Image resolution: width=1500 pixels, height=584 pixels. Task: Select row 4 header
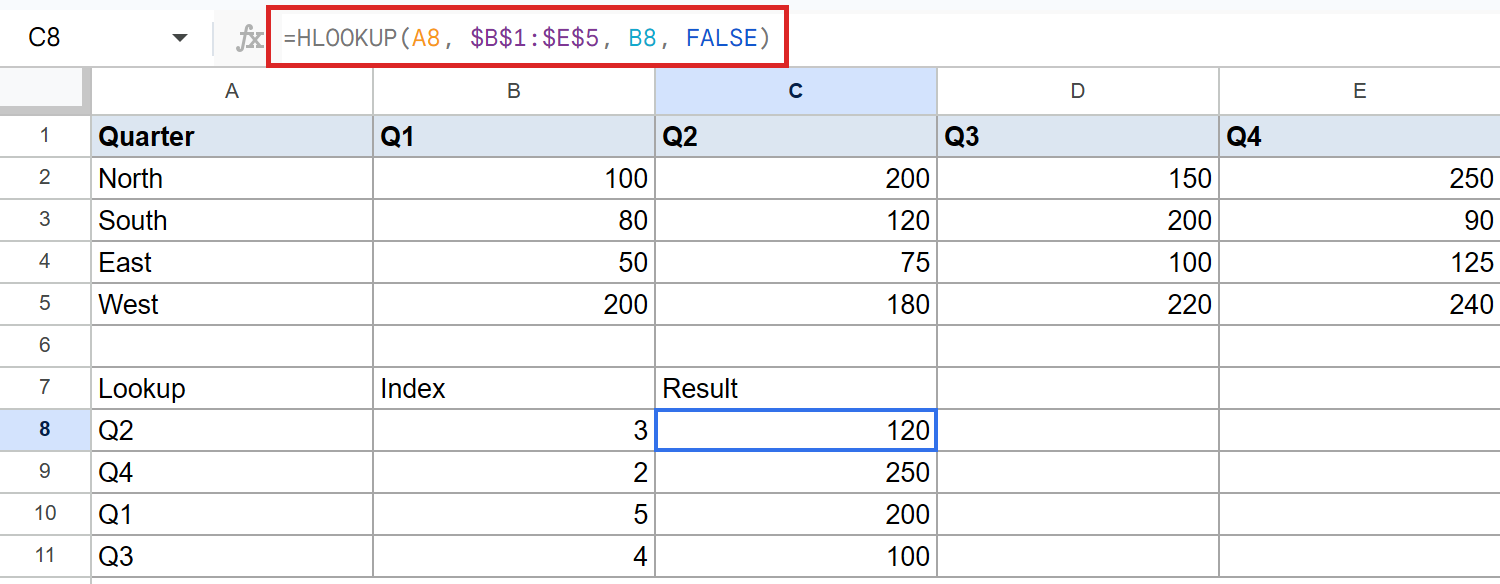45,262
